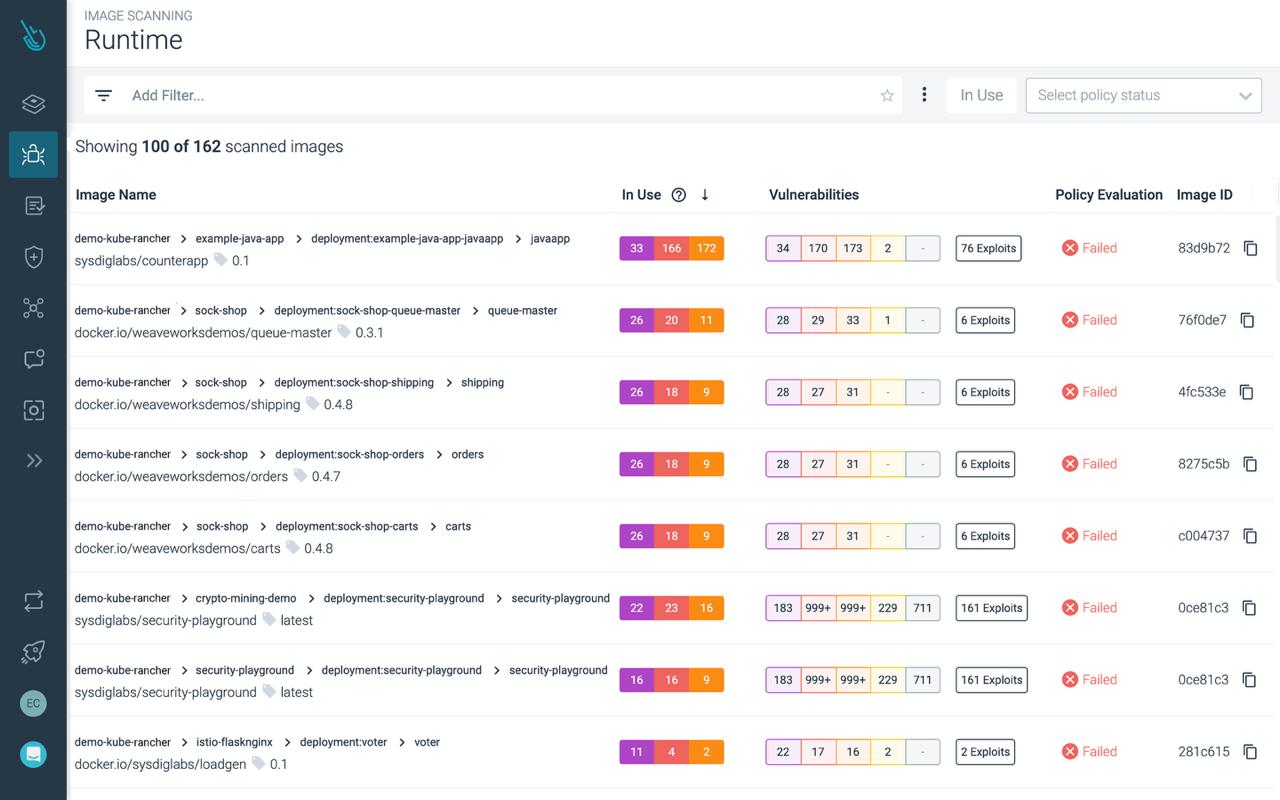
Task: Open the Failed policy evaluation for queue-master
Action: [1089, 319]
